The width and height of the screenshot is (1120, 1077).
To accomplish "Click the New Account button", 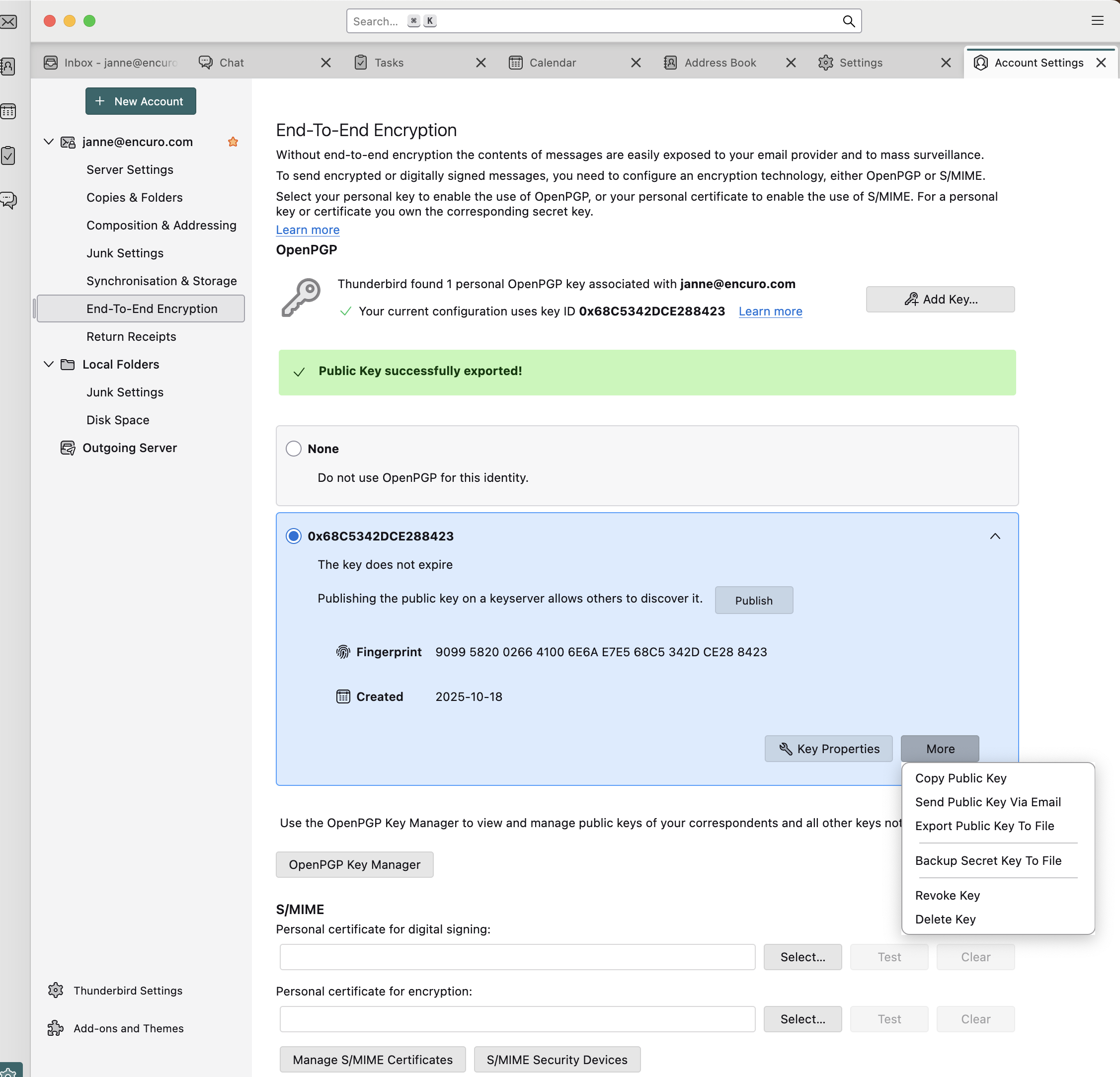I will (141, 101).
